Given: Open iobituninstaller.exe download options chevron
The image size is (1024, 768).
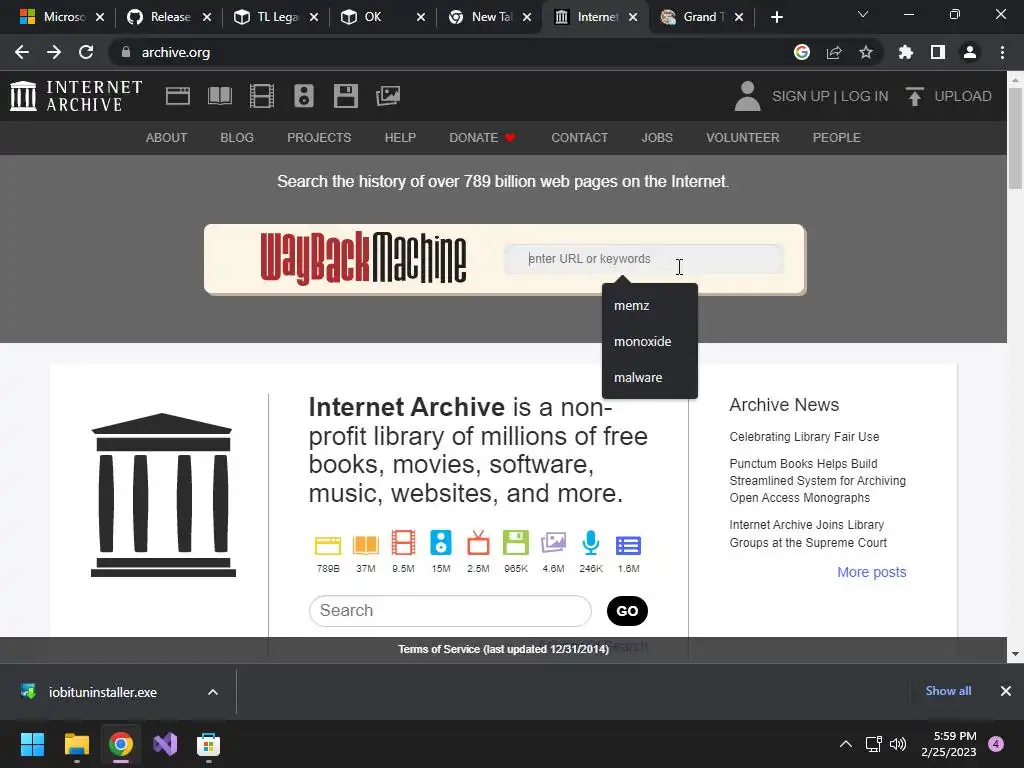Looking at the screenshot, I should (x=212, y=692).
